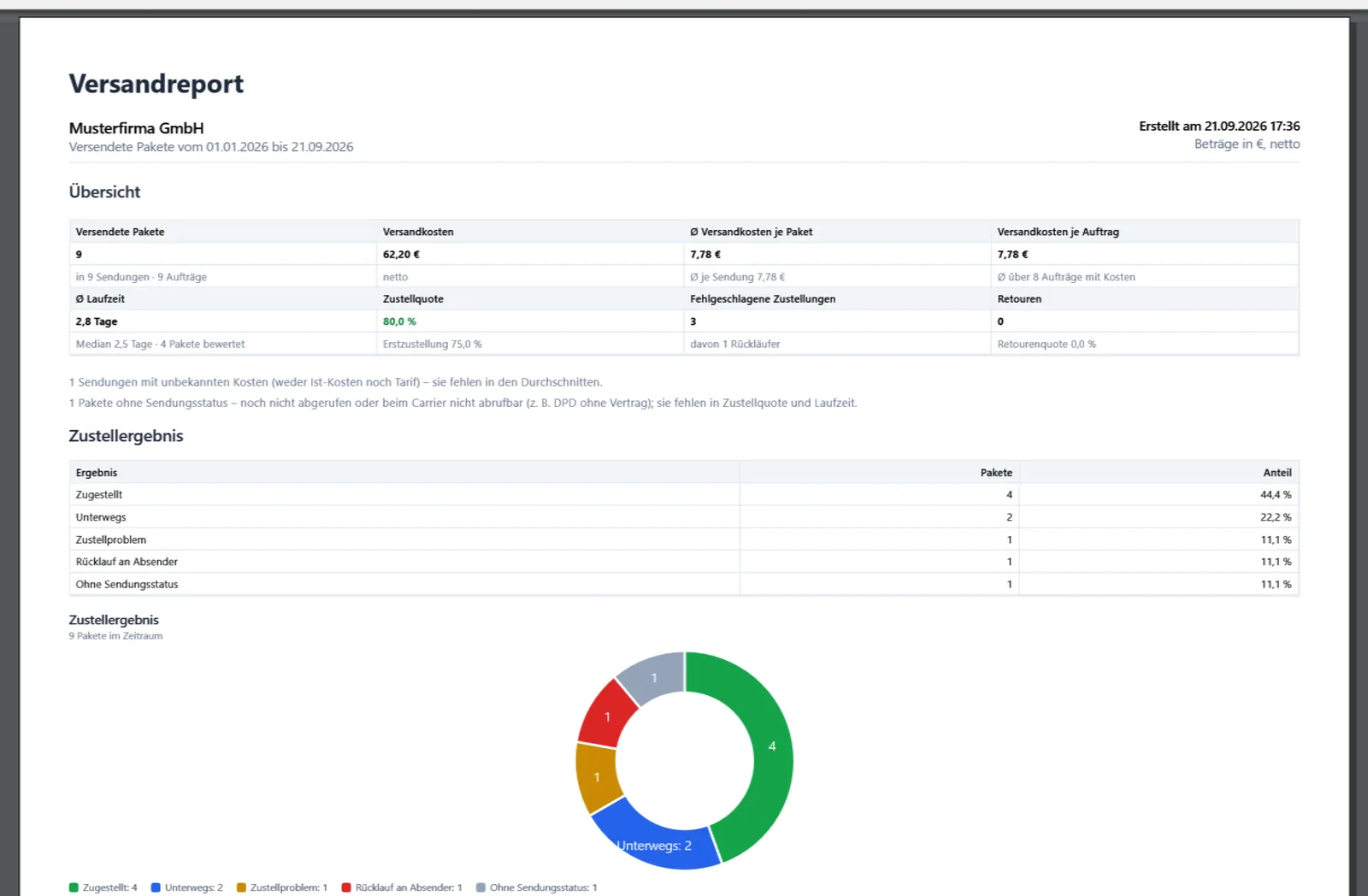Click the orange donut chart segment
The image size is (1368, 896).
click(597, 776)
